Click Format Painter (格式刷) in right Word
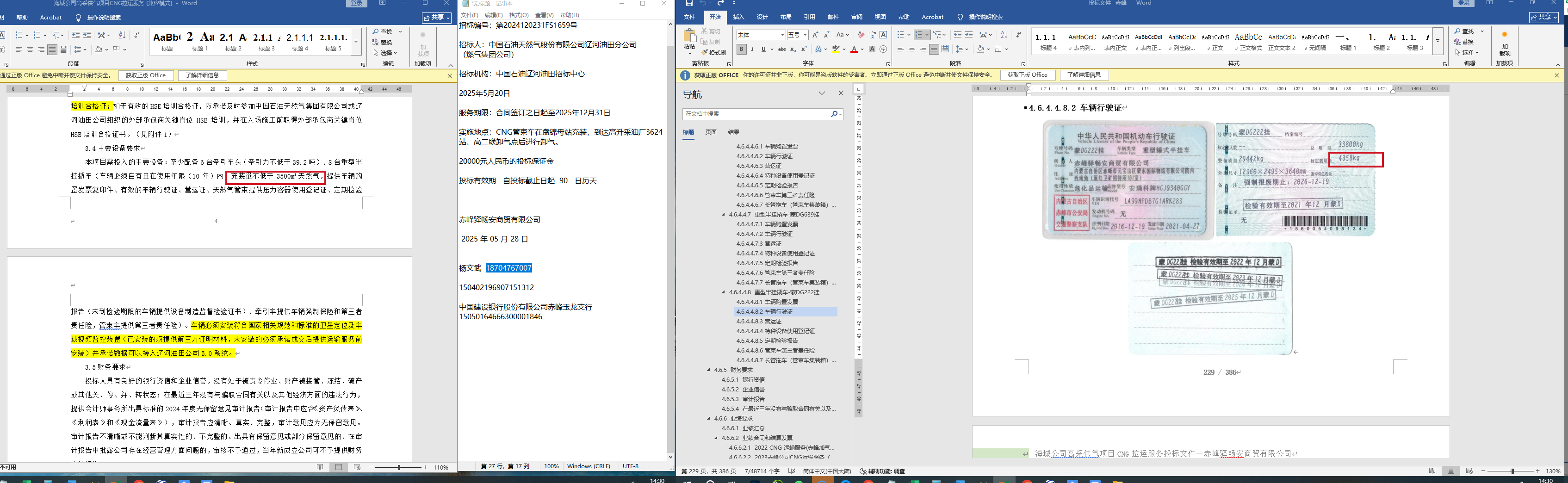The height and width of the screenshot is (483, 1568). (713, 52)
